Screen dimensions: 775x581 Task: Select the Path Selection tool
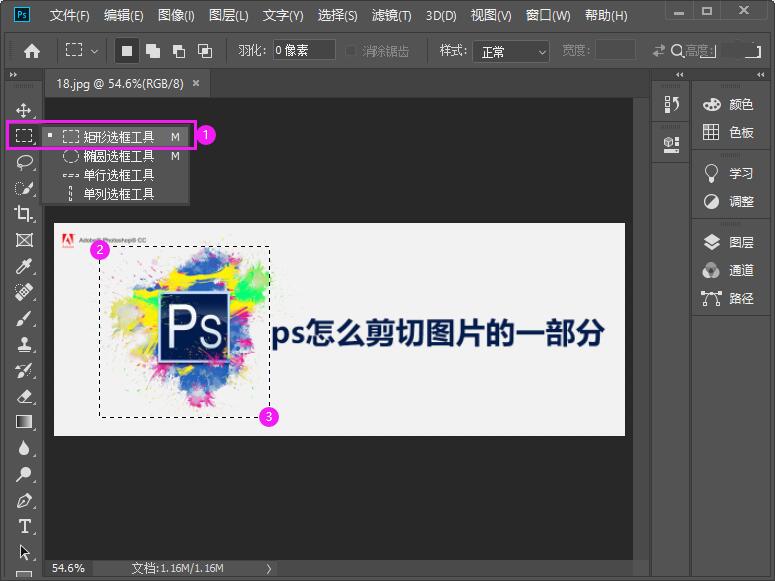[24, 552]
